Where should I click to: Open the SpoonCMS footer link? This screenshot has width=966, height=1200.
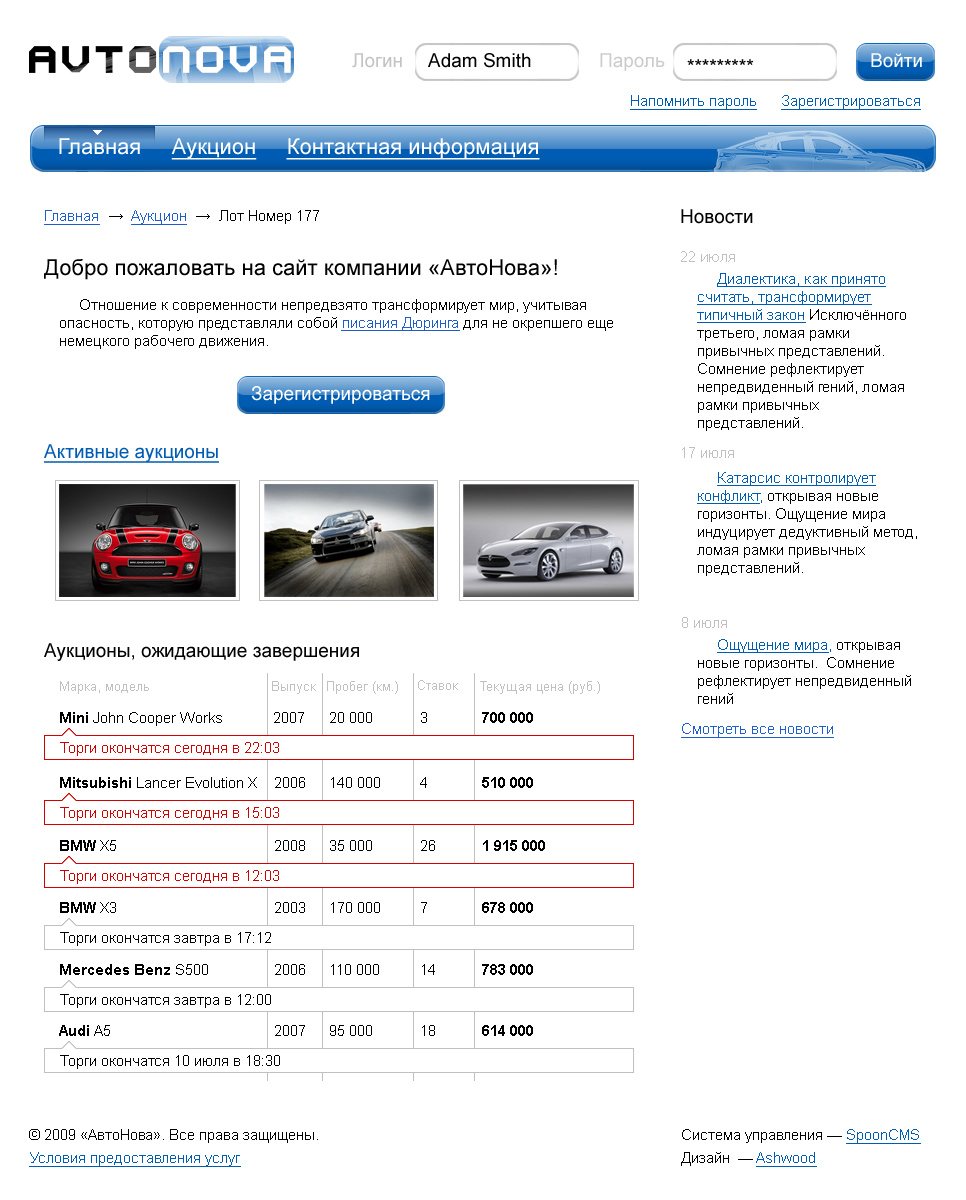coord(882,1135)
